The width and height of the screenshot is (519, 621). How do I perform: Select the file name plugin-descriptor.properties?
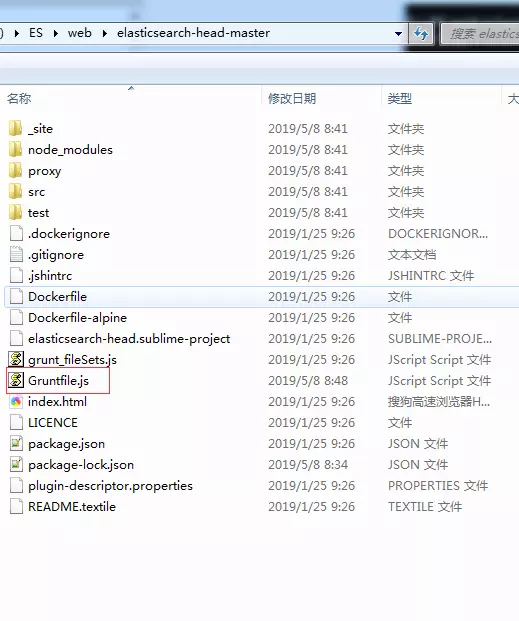[x=110, y=486]
